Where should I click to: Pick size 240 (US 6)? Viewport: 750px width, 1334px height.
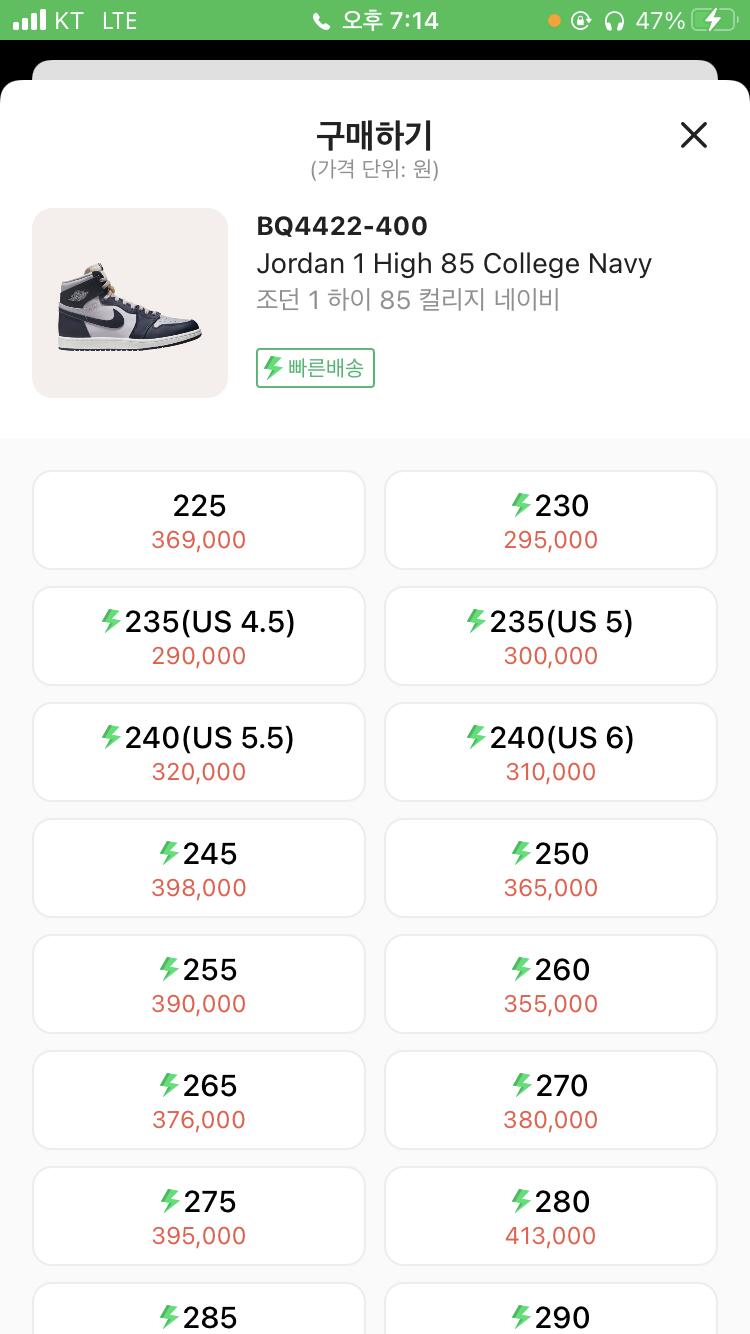[x=551, y=752]
